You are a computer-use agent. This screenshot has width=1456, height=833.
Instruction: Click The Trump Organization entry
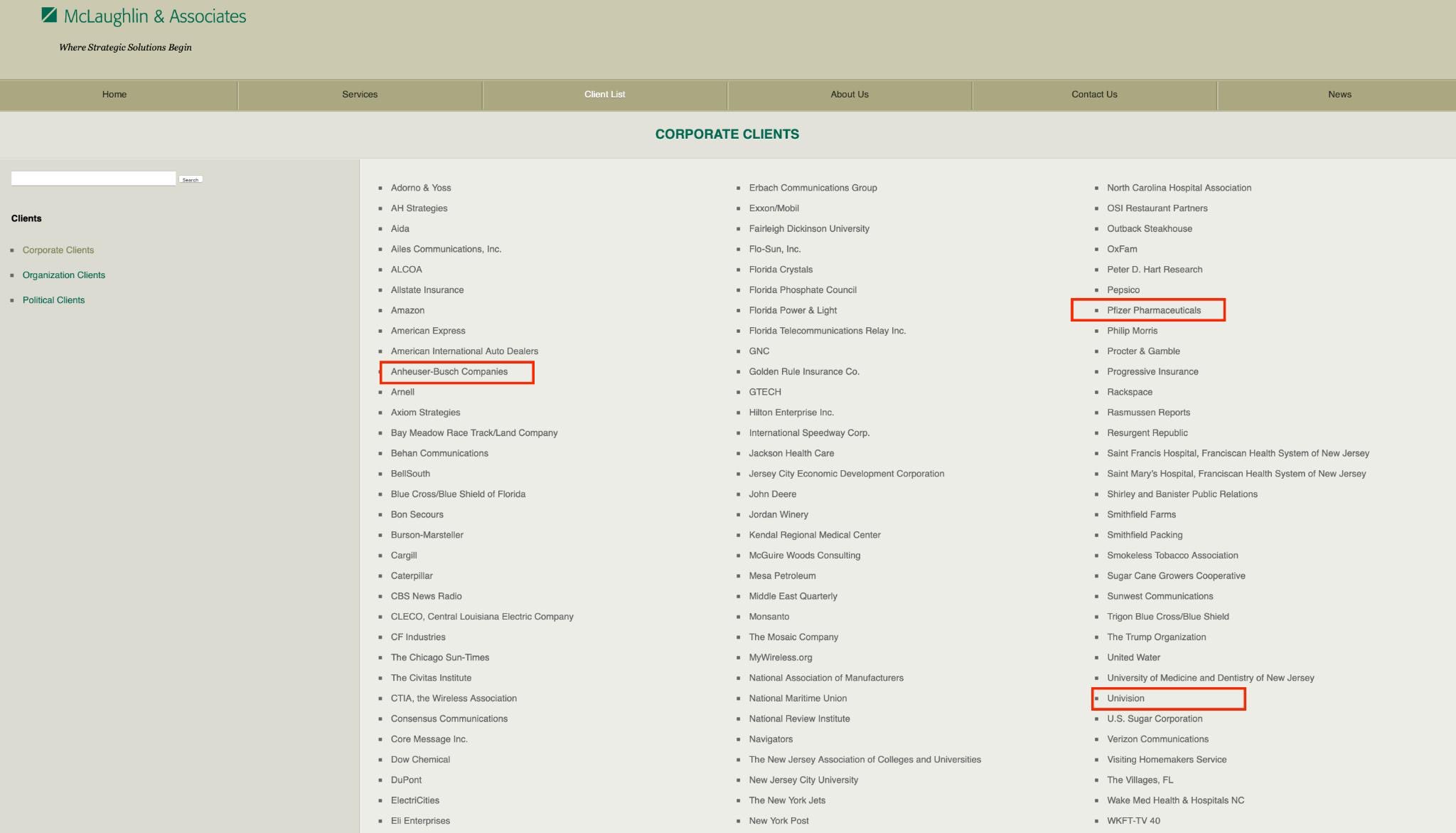pyautogui.click(x=1156, y=637)
